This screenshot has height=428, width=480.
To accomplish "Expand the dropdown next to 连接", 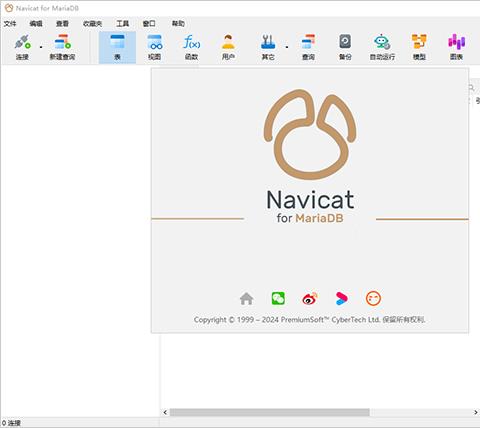I will pyautogui.click(x=41, y=47).
